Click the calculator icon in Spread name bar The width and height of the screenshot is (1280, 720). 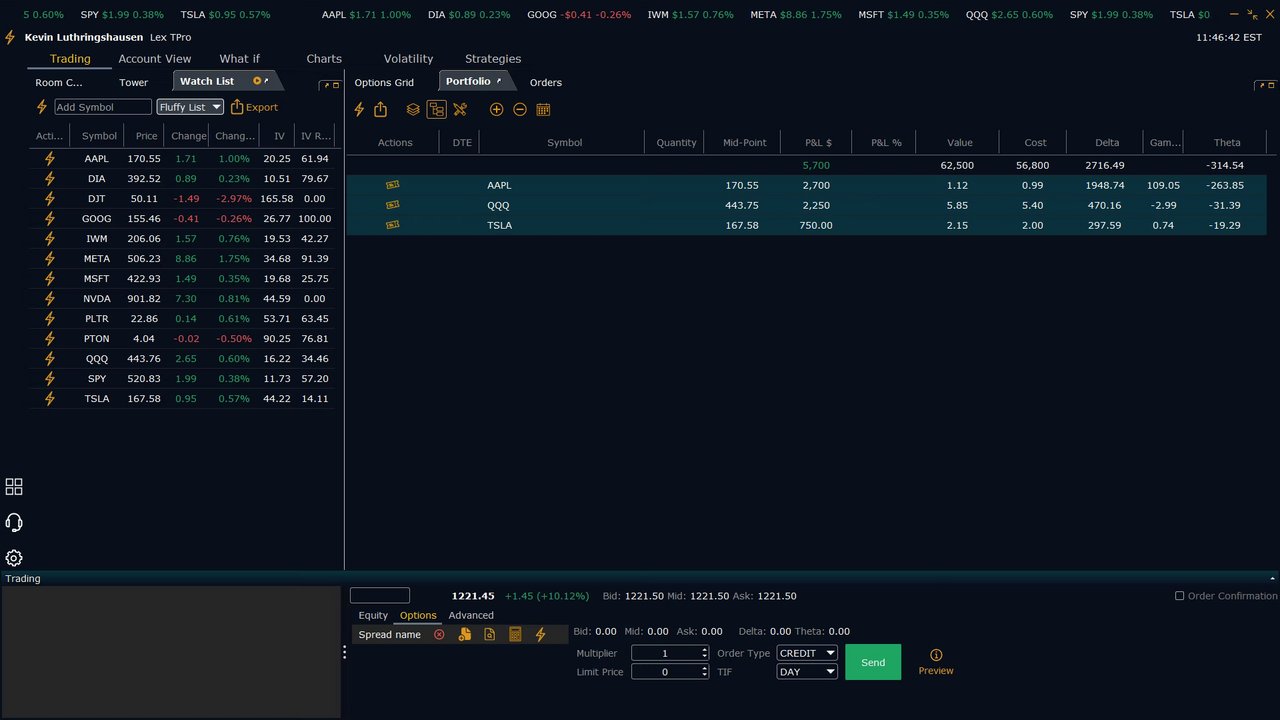click(515, 634)
